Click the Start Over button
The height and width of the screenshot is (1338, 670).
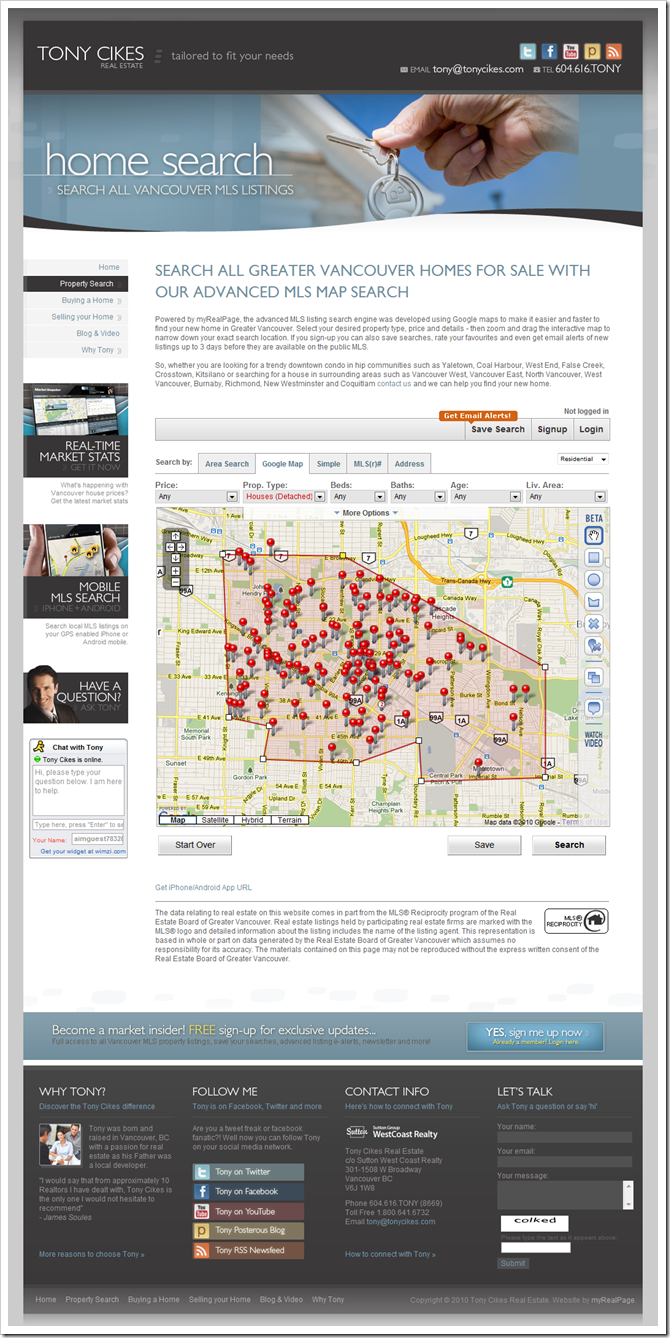(x=195, y=845)
